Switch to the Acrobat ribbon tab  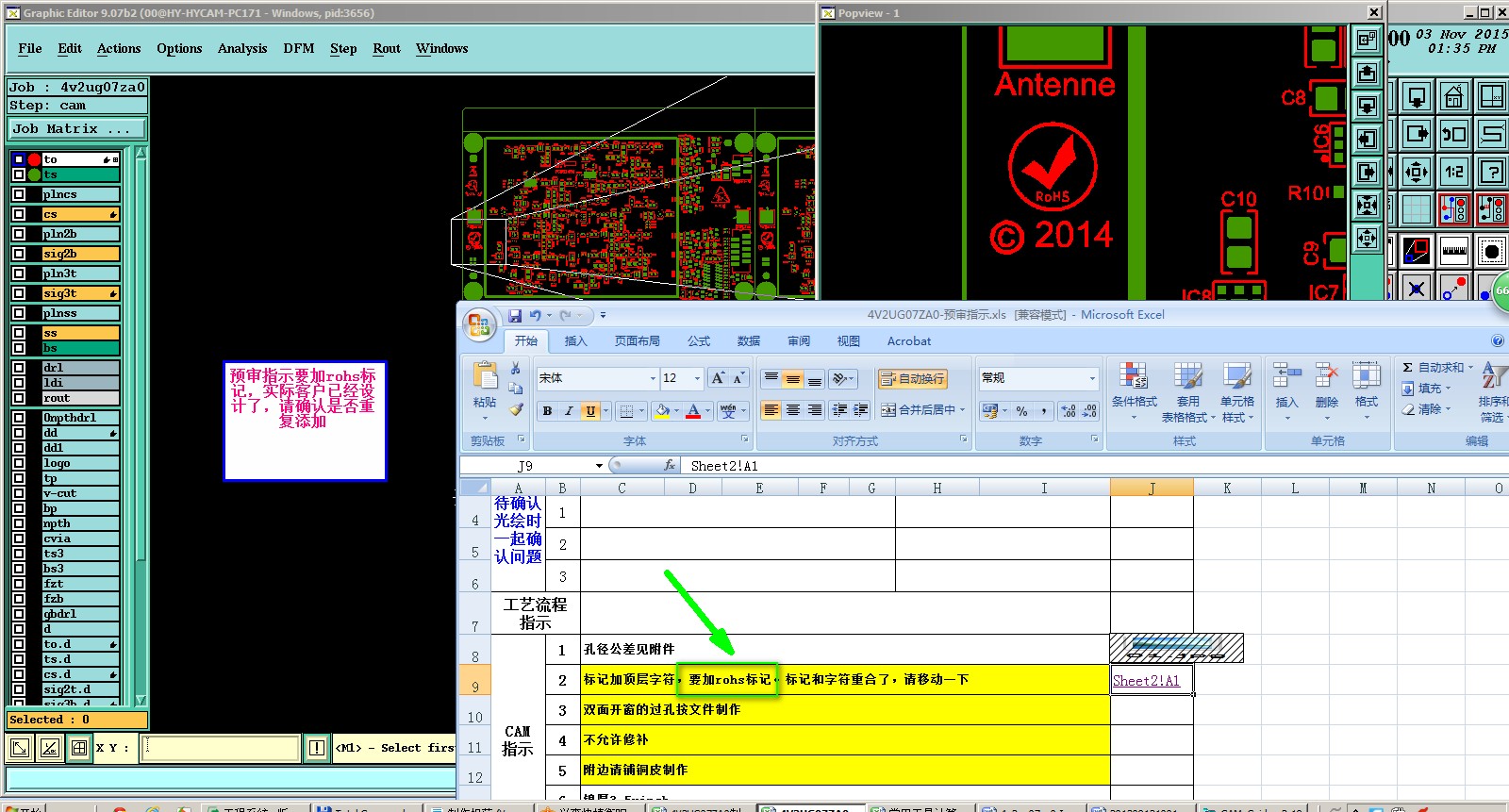909,341
